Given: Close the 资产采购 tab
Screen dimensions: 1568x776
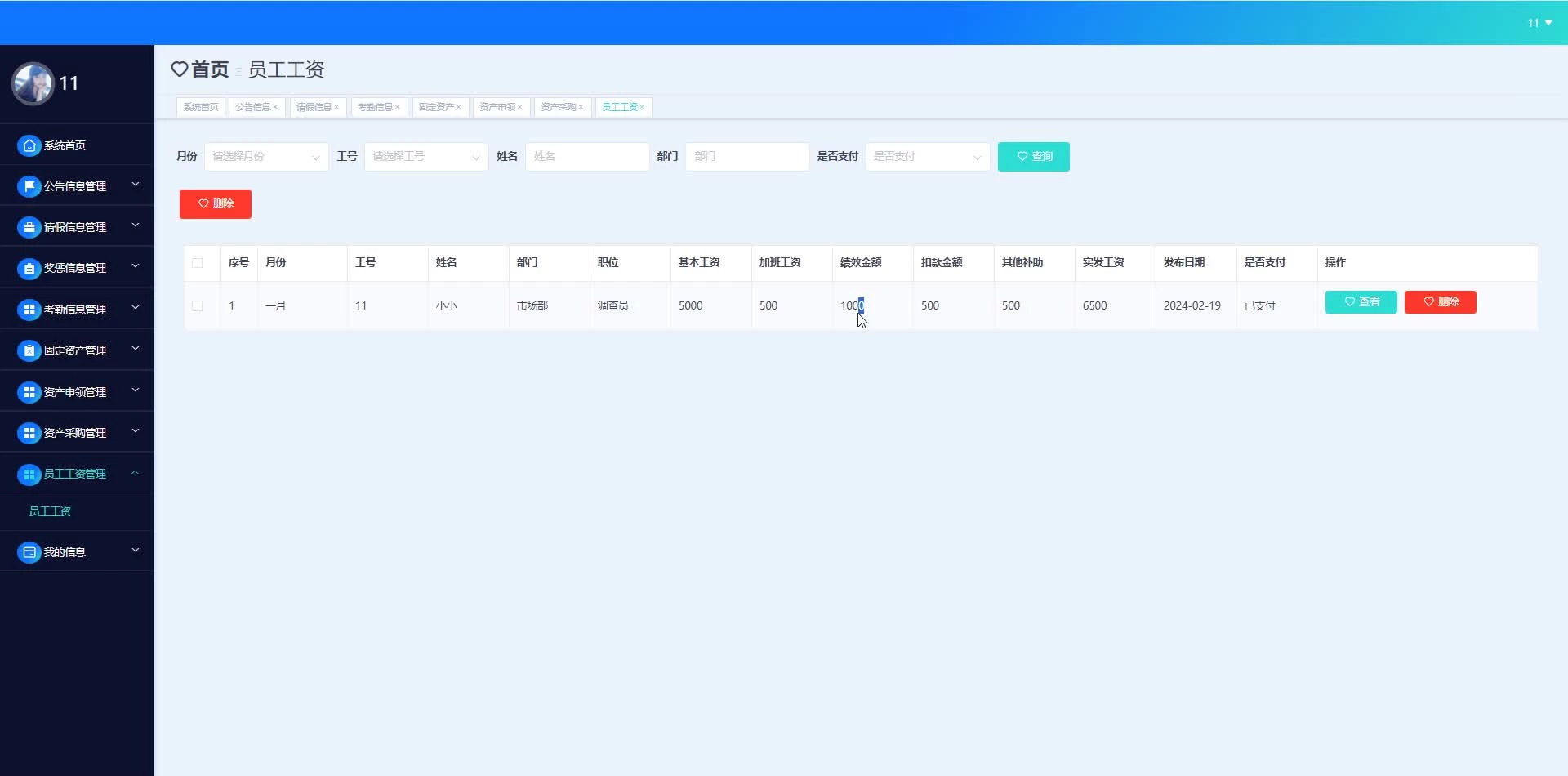Looking at the screenshot, I should 581,107.
